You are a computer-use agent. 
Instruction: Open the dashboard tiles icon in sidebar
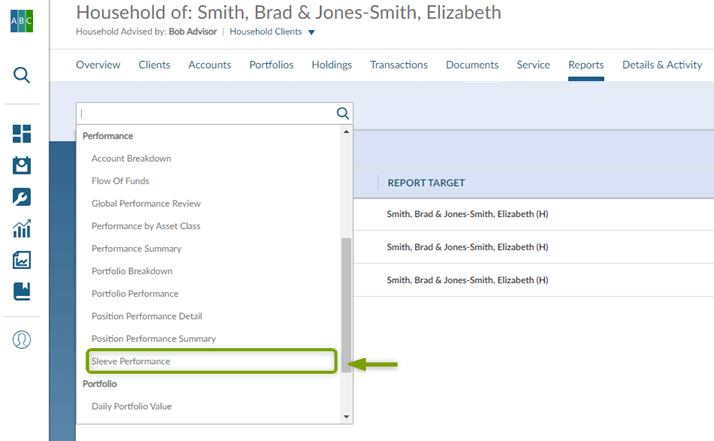[x=22, y=134]
